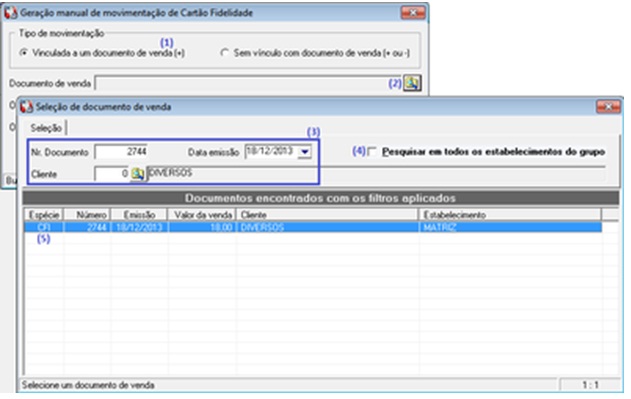The height and width of the screenshot is (399, 631).
Task: Sort by the Espécie column header
Action: 44,215
